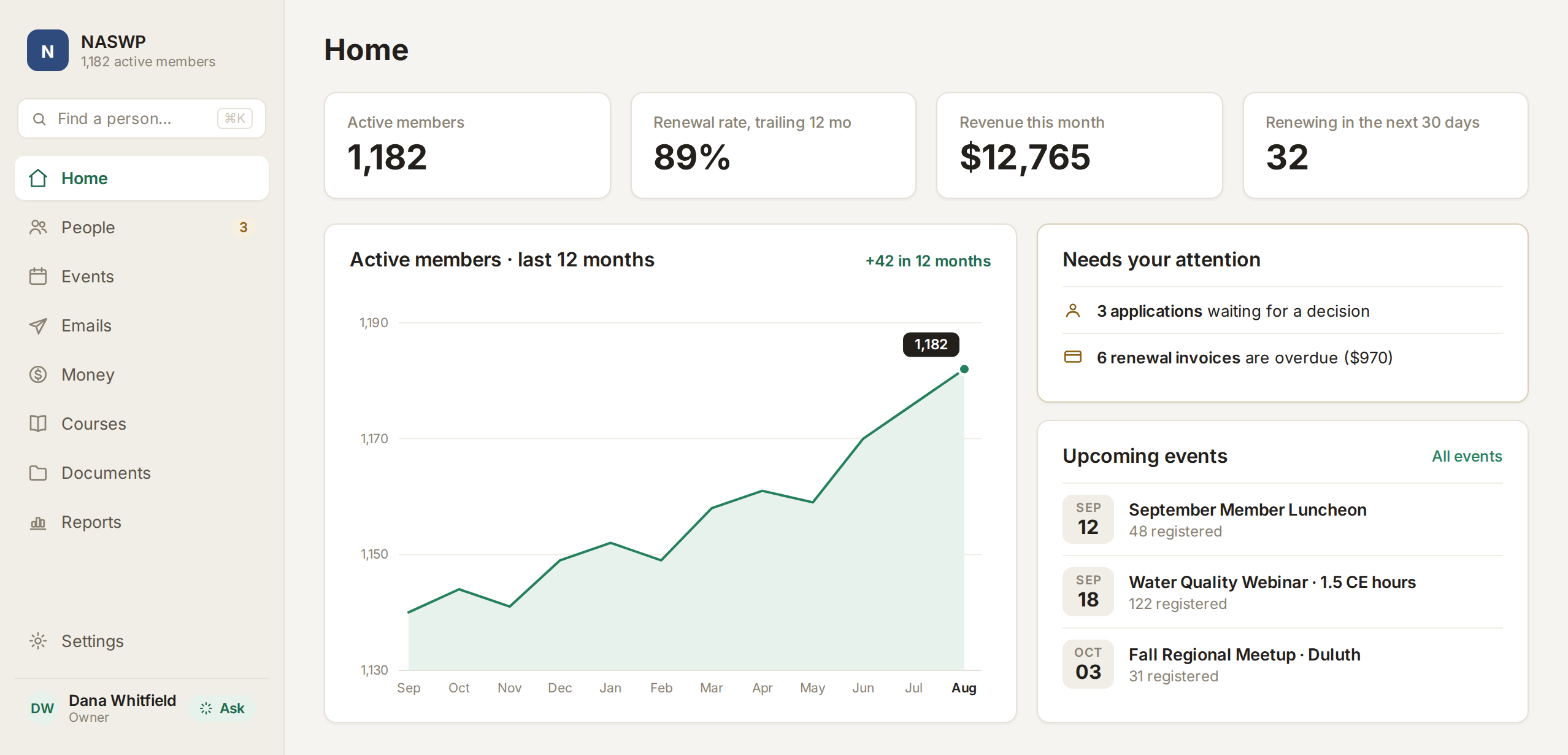
Task: Click the applications person icon
Action: pyautogui.click(x=1073, y=311)
